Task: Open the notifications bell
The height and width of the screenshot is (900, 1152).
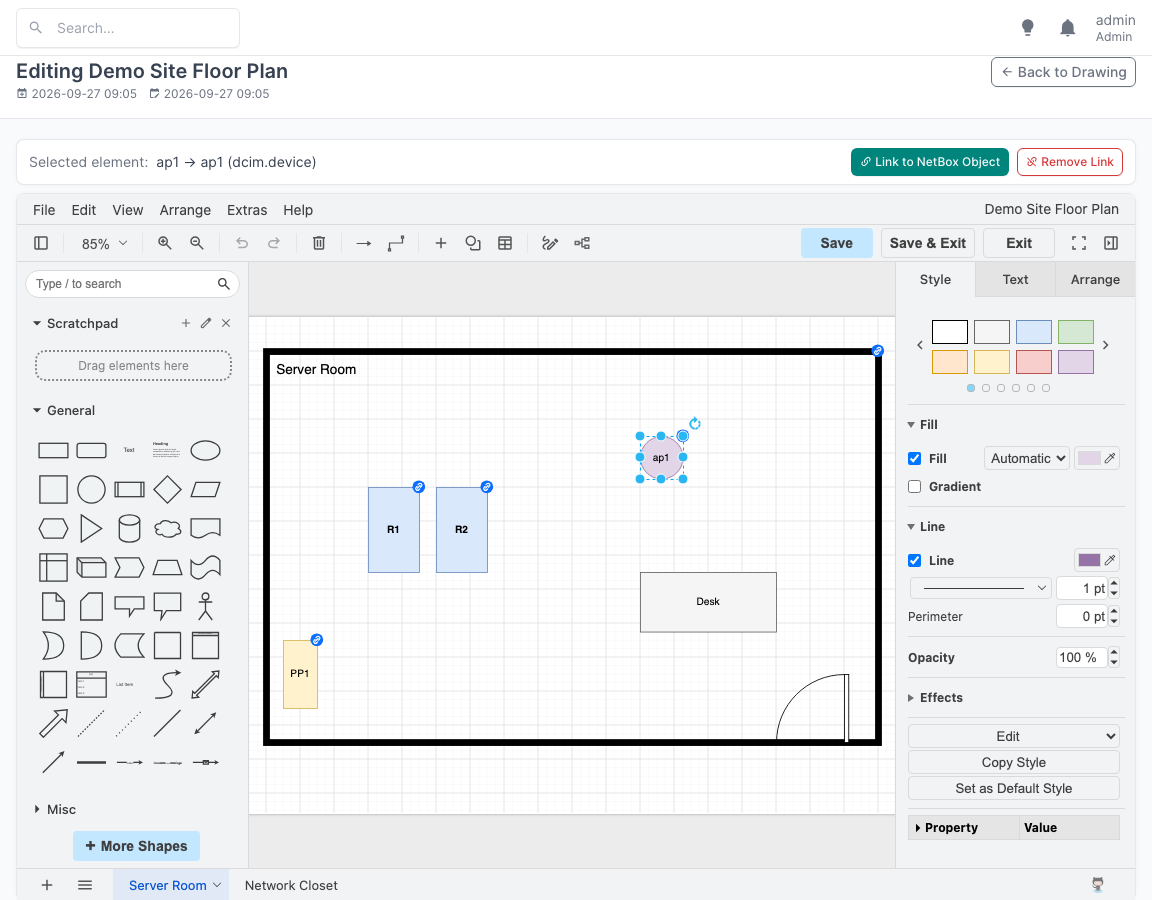Action: click(x=1068, y=28)
